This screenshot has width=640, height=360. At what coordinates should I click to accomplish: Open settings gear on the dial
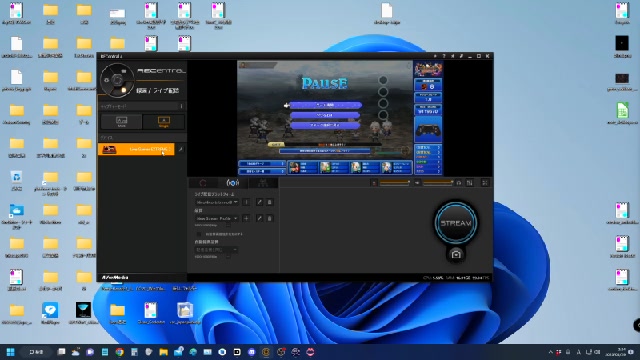tap(107, 80)
